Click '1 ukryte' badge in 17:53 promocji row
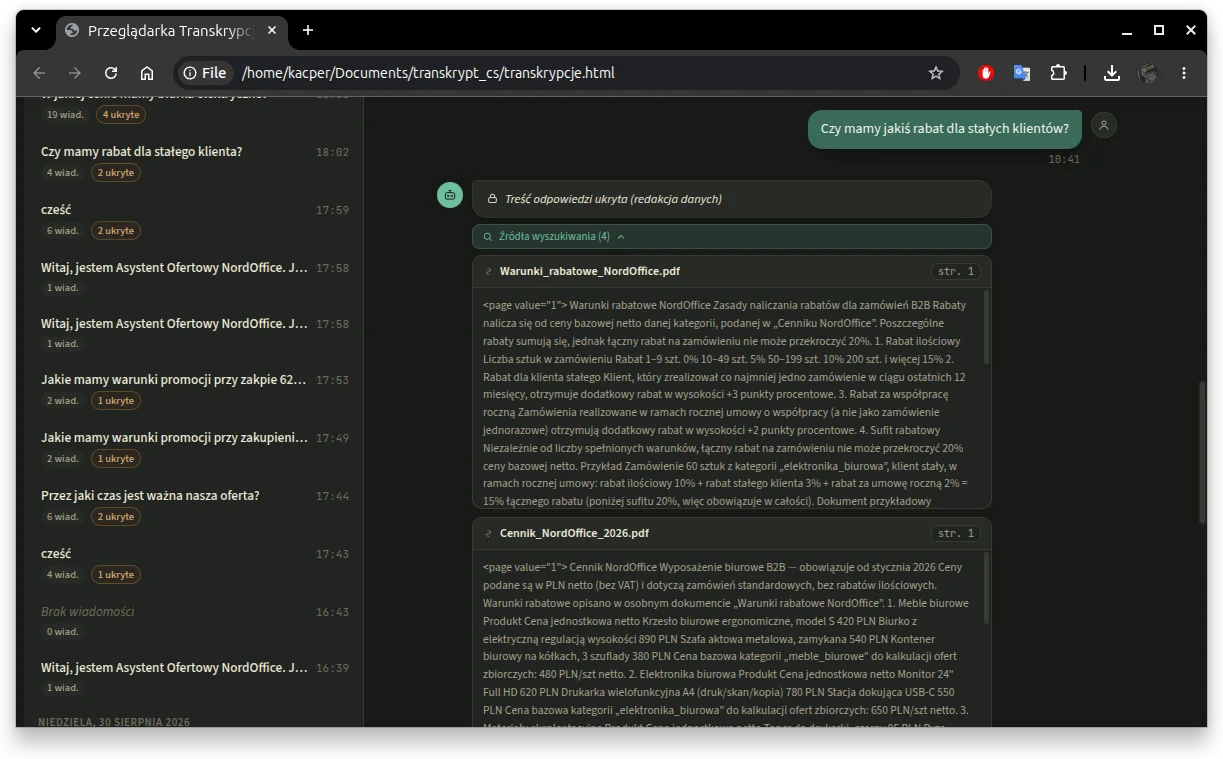This screenshot has height=759, width=1223. 115,401
